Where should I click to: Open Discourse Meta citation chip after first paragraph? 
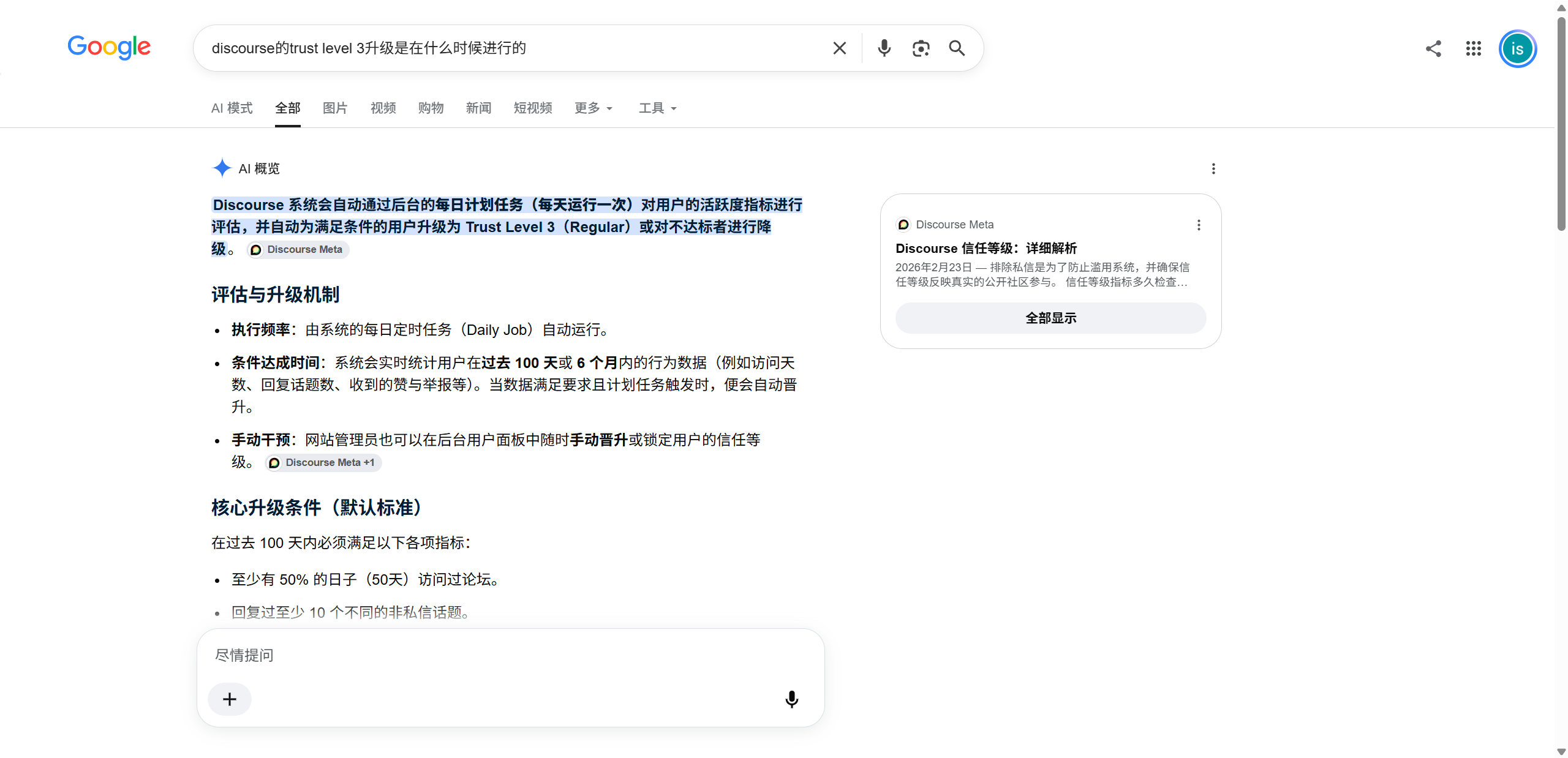pyautogui.click(x=298, y=250)
